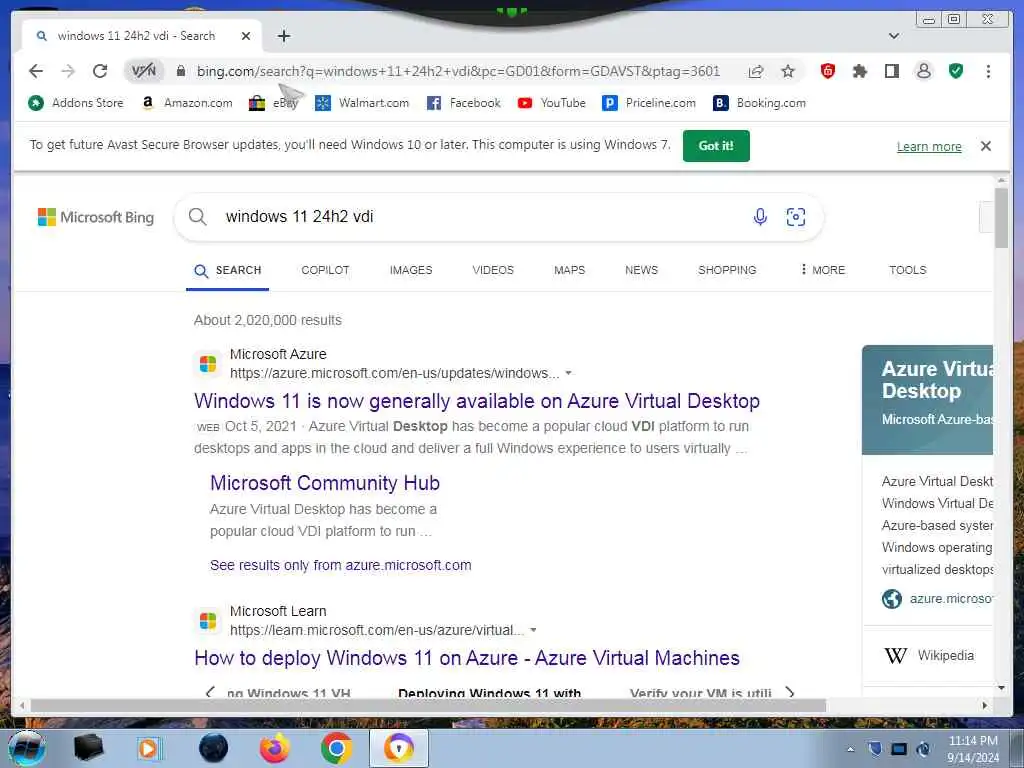Viewport: 1024px width, 768px height.
Task: Select the SEARCH tab
Action: (227, 270)
